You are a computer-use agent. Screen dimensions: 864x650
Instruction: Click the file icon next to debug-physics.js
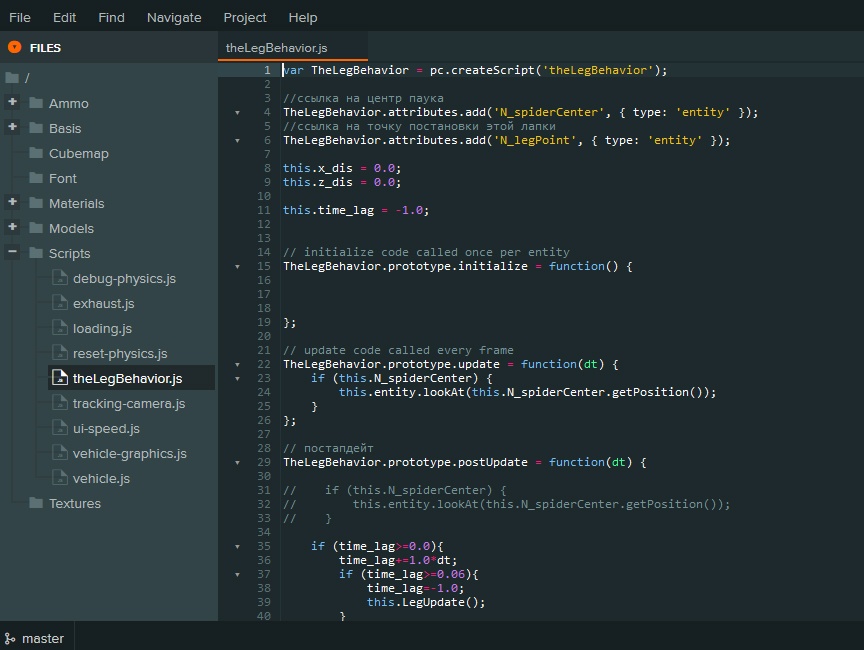pyautogui.click(x=60, y=278)
